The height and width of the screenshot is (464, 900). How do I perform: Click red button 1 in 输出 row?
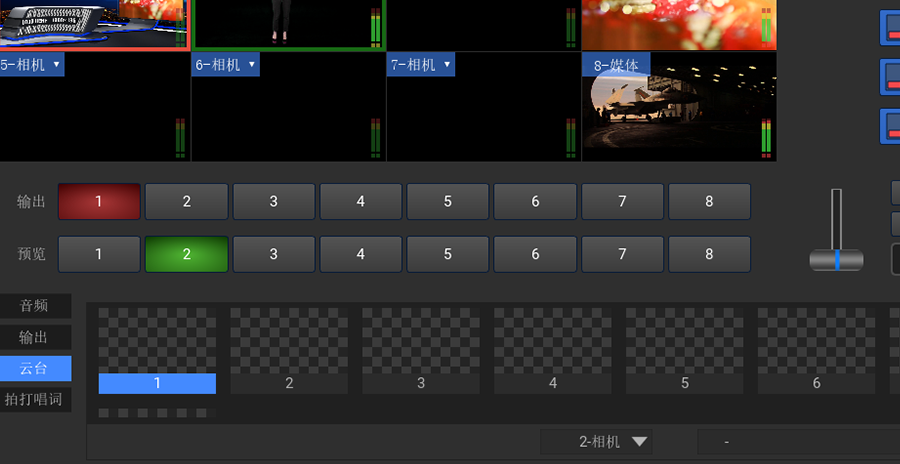(99, 202)
